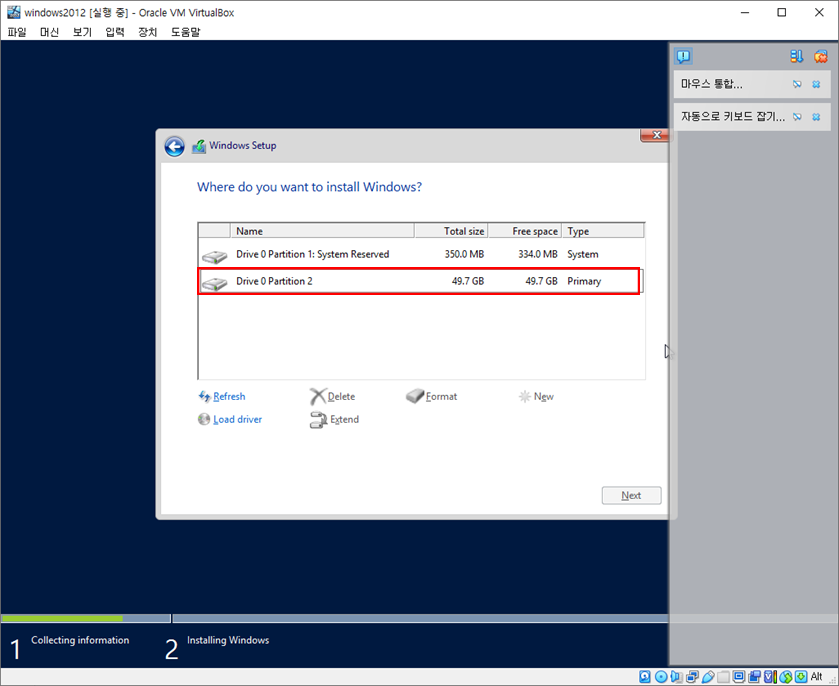The width and height of the screenshot is (839, 686).
Task: Click the Next button
Action: click(x=631, y=496)
